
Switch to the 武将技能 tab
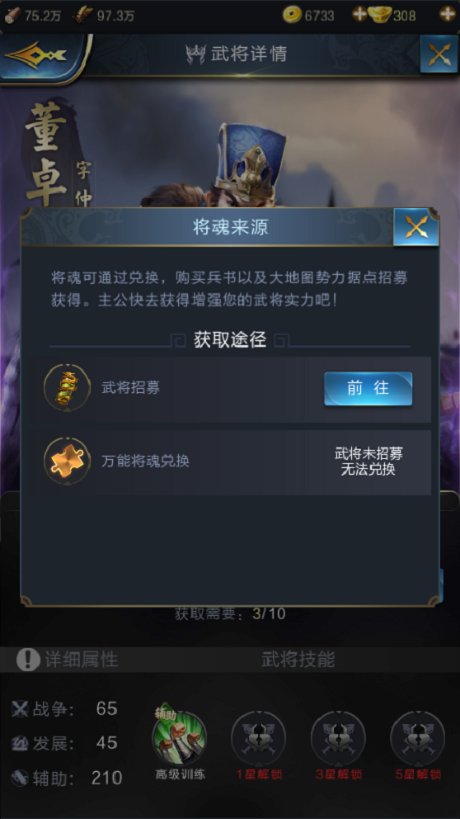[x=298, y=660]
